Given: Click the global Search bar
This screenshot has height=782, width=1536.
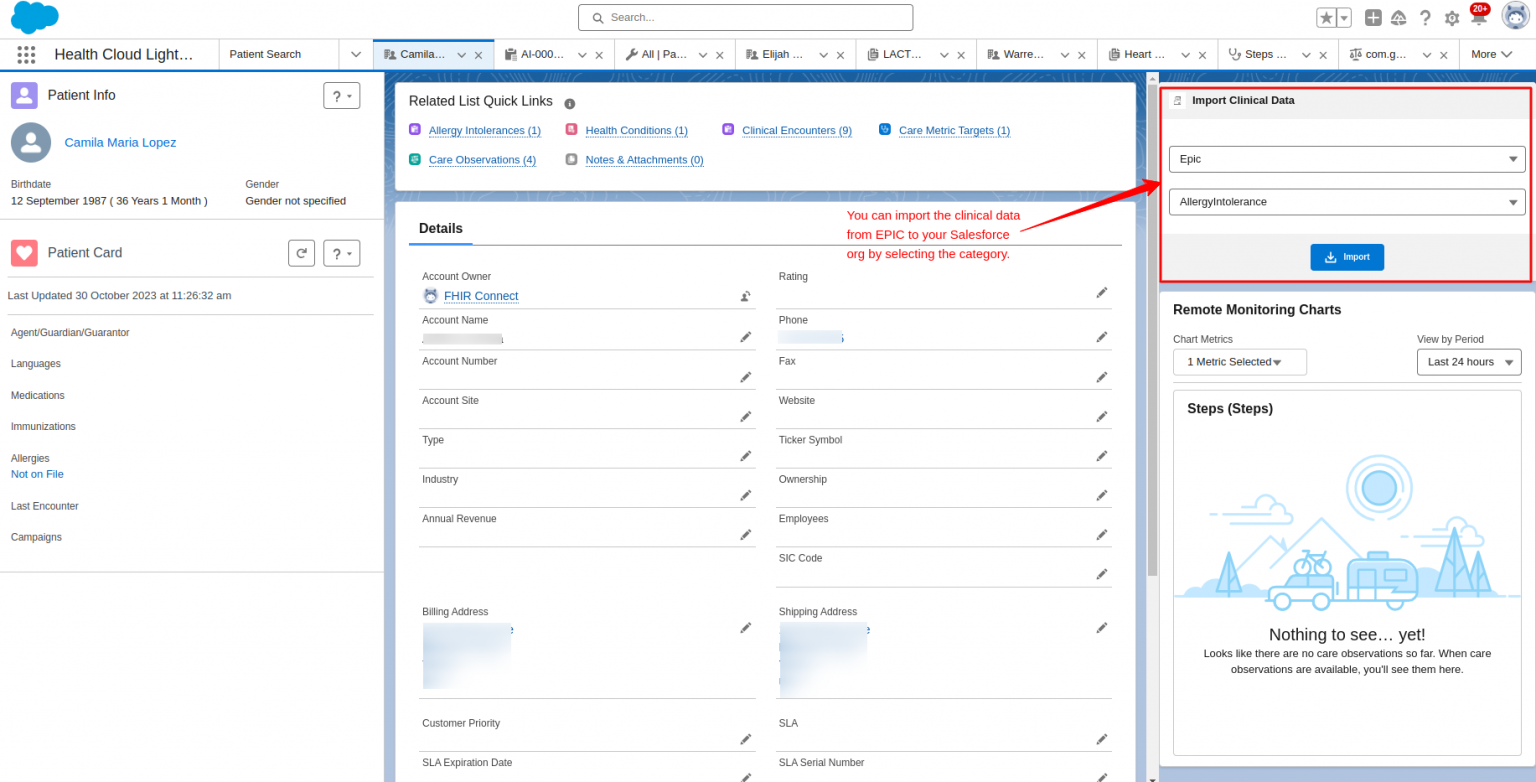Looking at the screenshot, I should (x=744, y=17).
